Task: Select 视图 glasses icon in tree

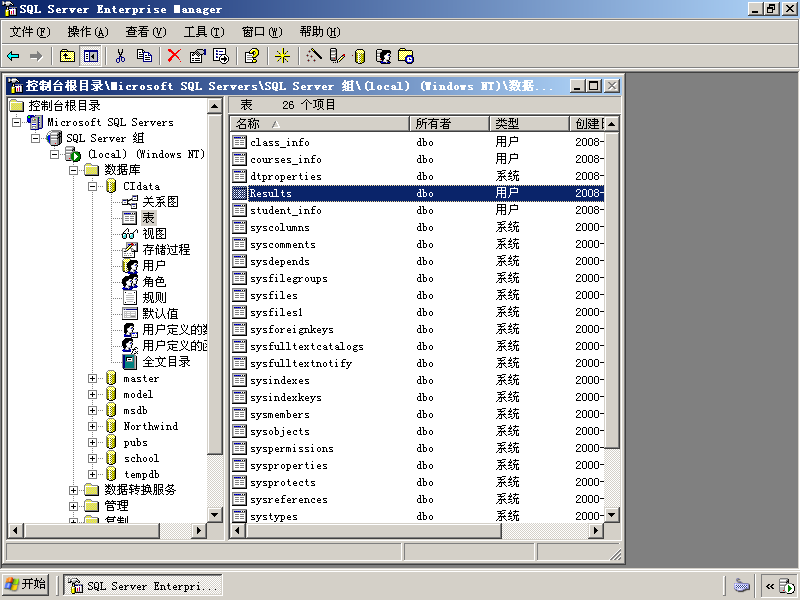Action: [x=130, y=234]
